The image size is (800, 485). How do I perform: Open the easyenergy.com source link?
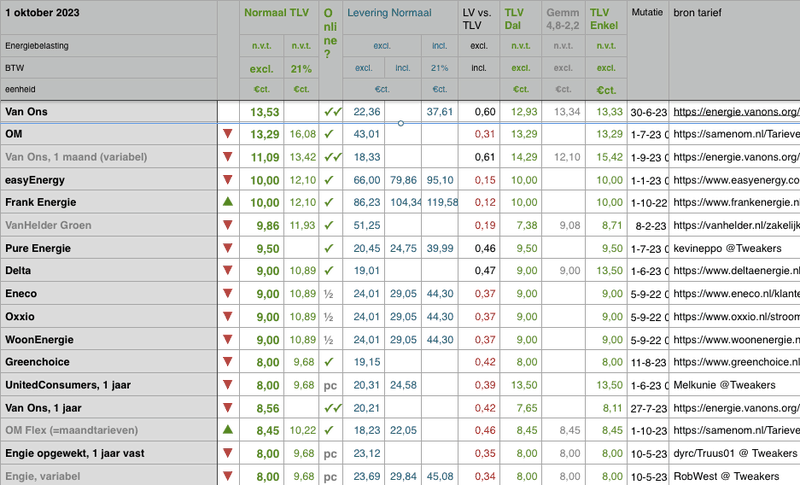click(x=736, y=180)
